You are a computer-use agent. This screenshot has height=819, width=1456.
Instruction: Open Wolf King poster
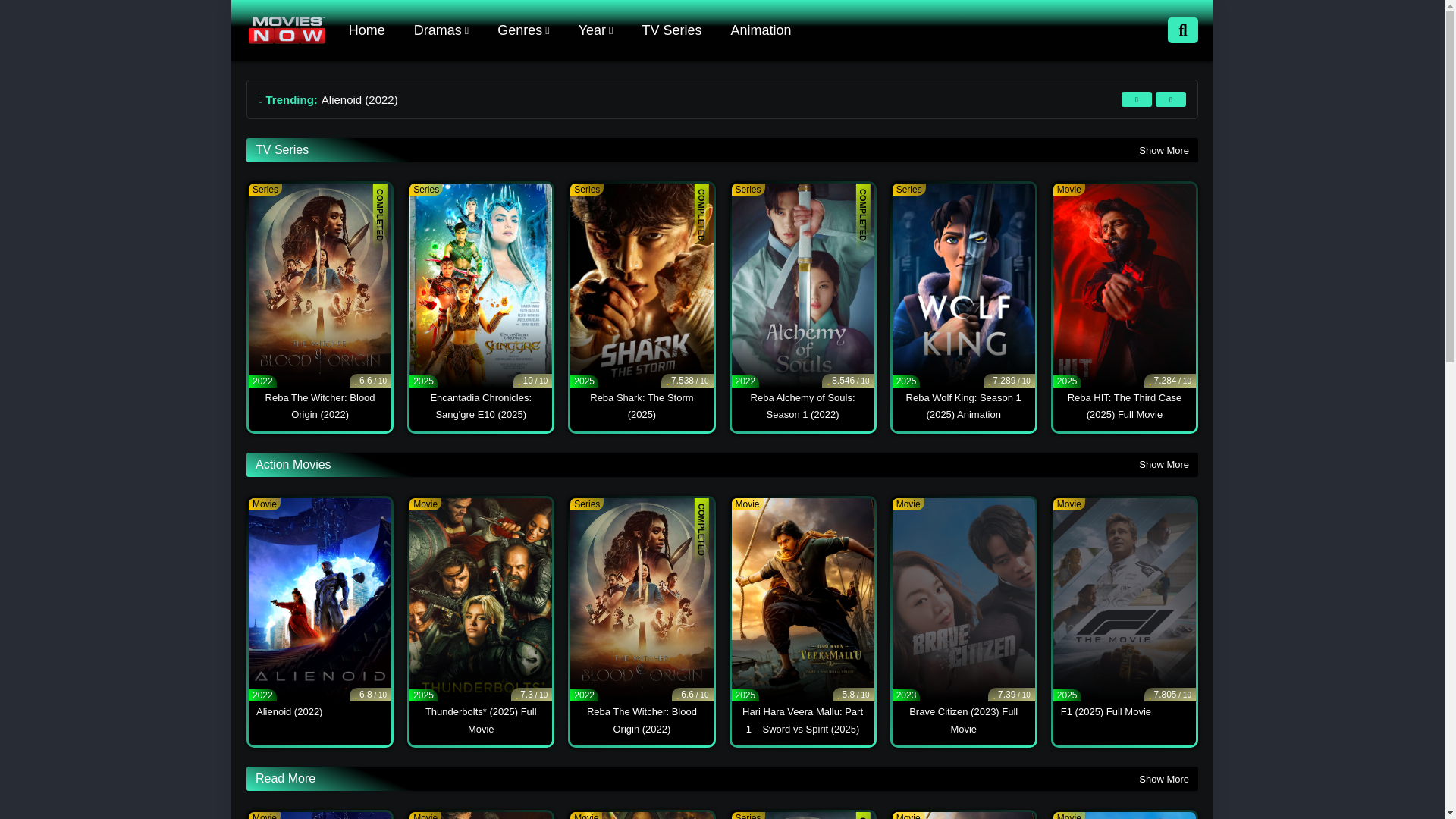(x=963, y=285)
